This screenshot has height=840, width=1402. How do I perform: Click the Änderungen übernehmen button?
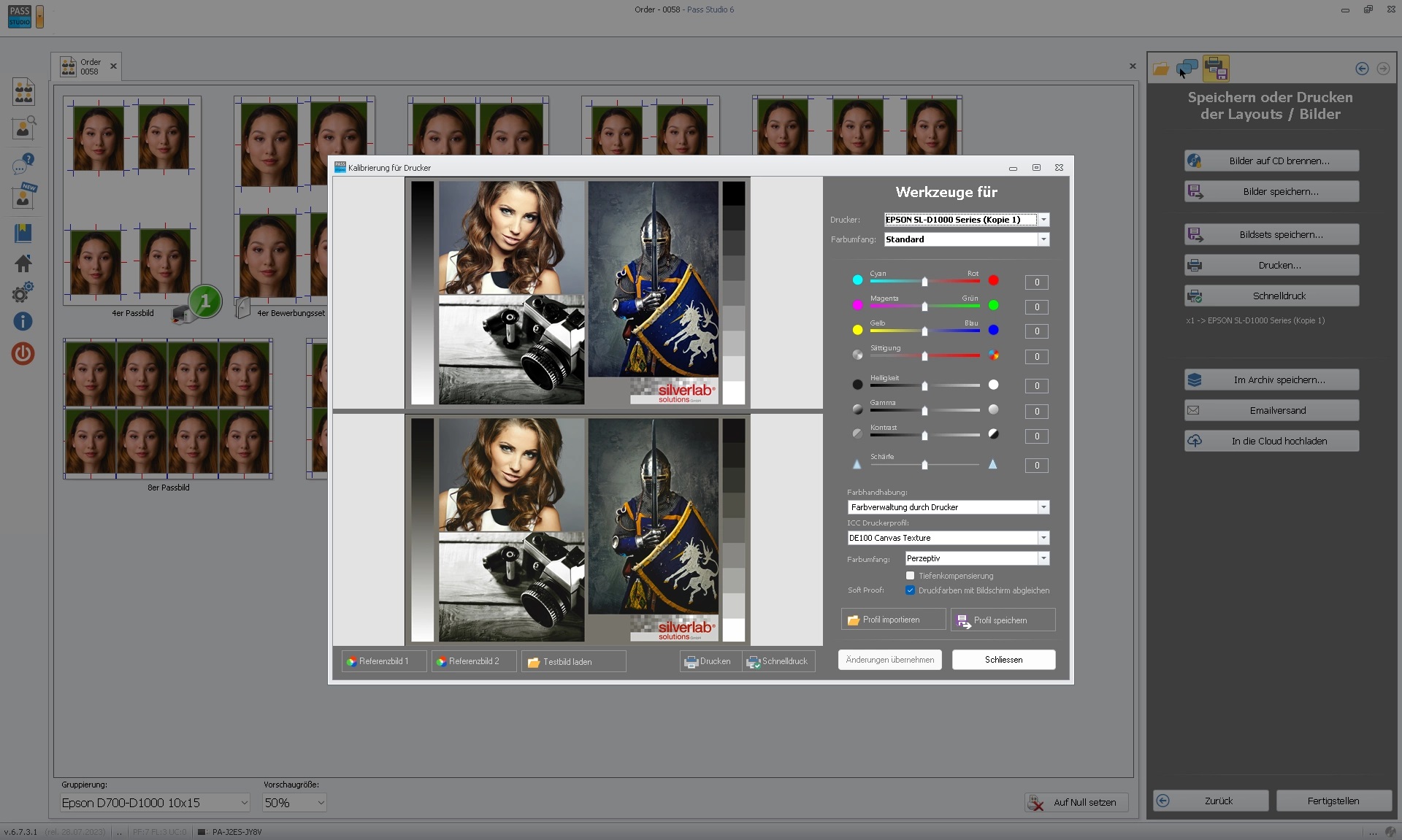tap(889, 660)
